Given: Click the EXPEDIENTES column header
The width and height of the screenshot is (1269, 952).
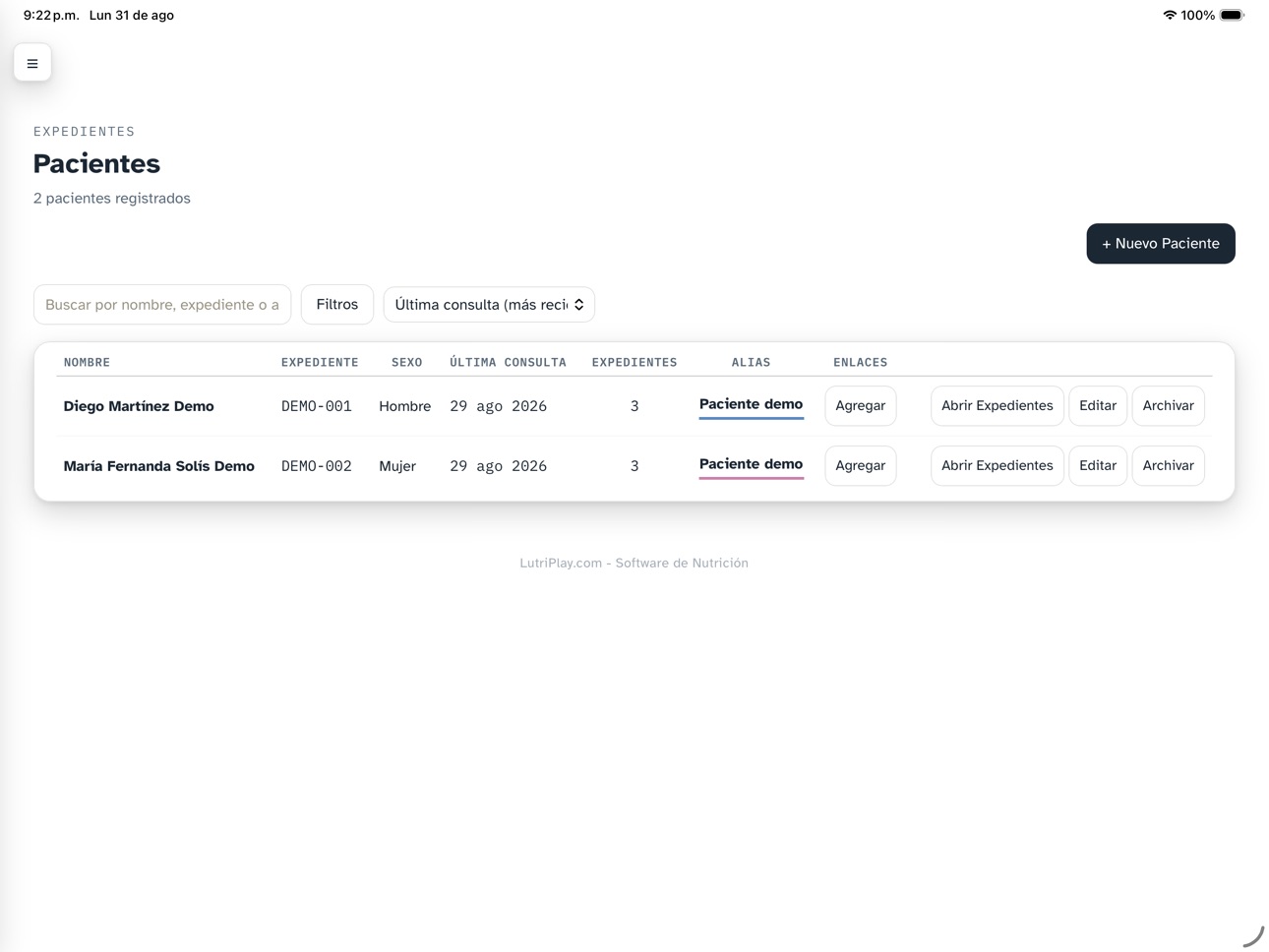Looking at the screenshot, I should 634,363.
